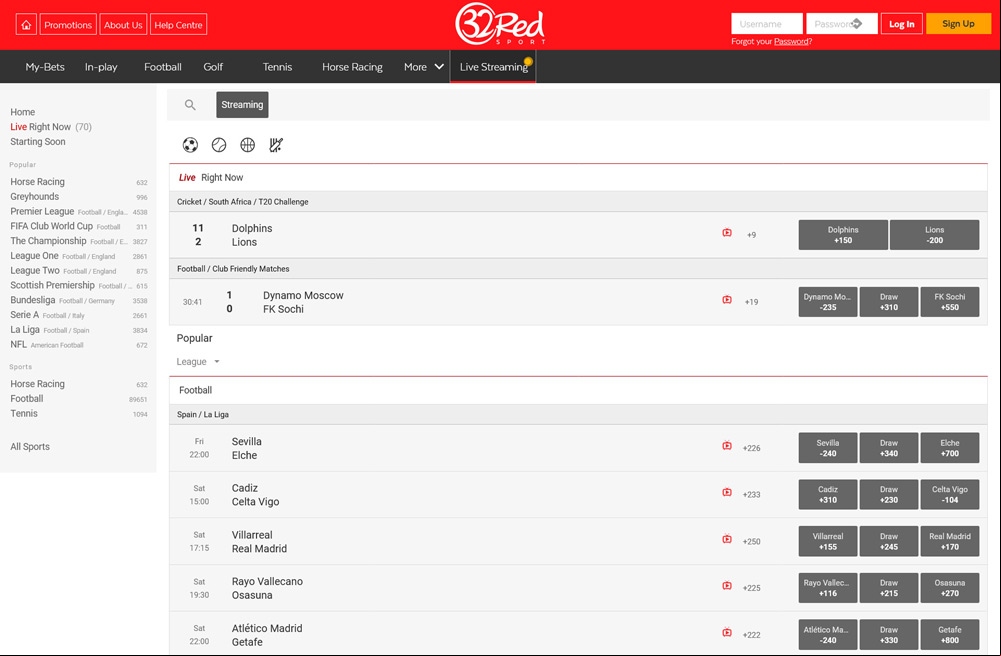This screenshot has width=1001, height=656.
Task: Open FIFA Club World Cup in sidebar
Action: pos(79,226)
